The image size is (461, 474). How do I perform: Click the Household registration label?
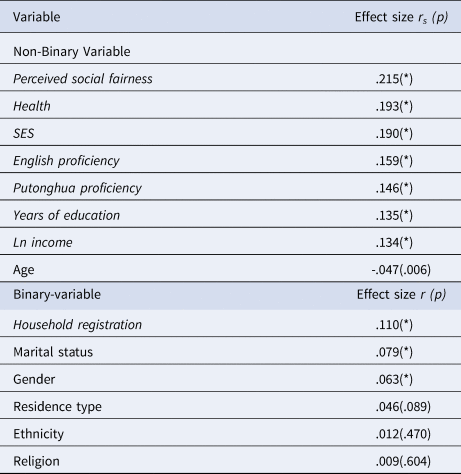click(x=77, y=325)
